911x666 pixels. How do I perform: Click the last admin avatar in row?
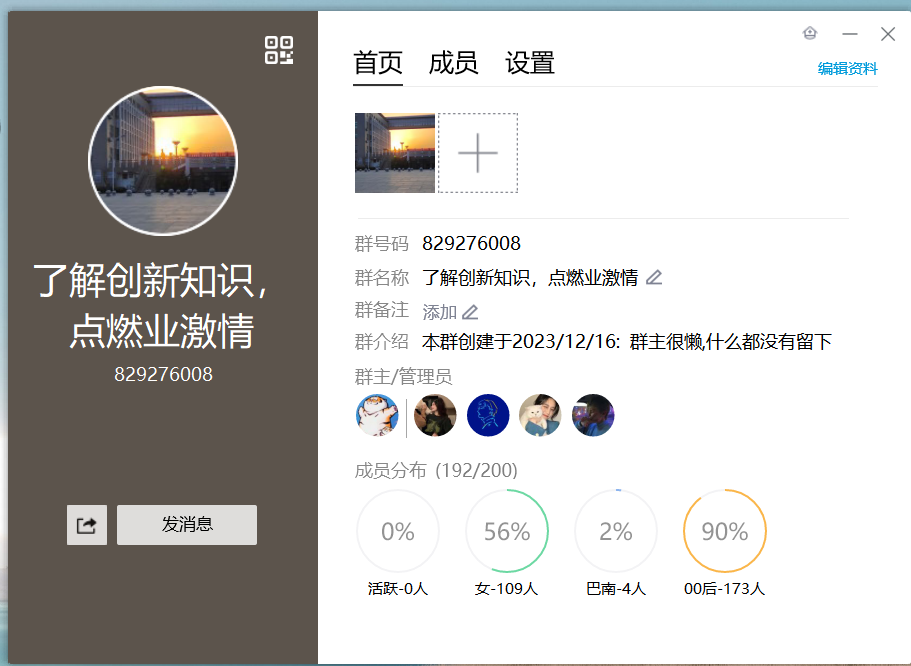pos(593,415)
